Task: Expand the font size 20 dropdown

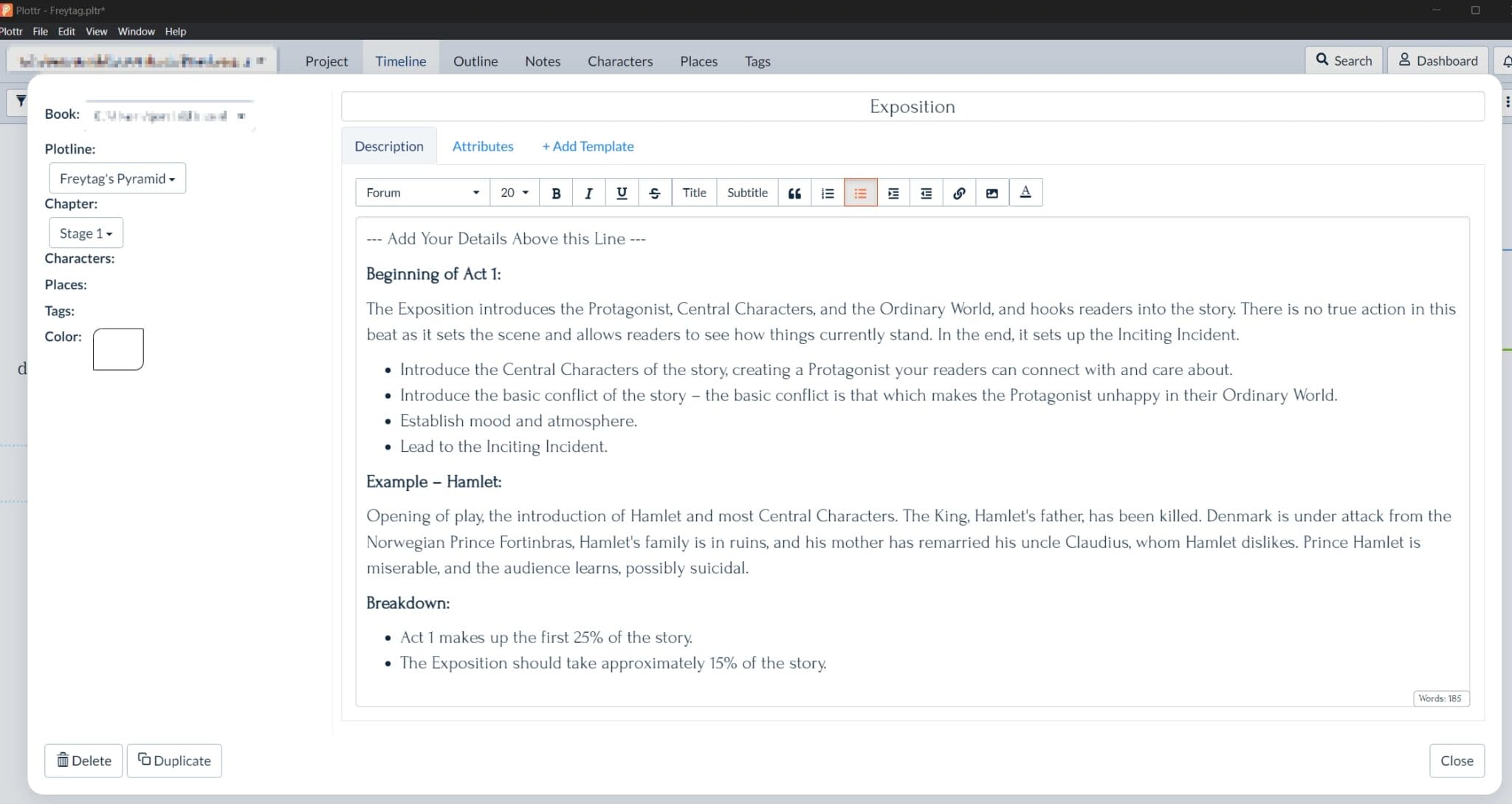Action: [x=515, y=193]
